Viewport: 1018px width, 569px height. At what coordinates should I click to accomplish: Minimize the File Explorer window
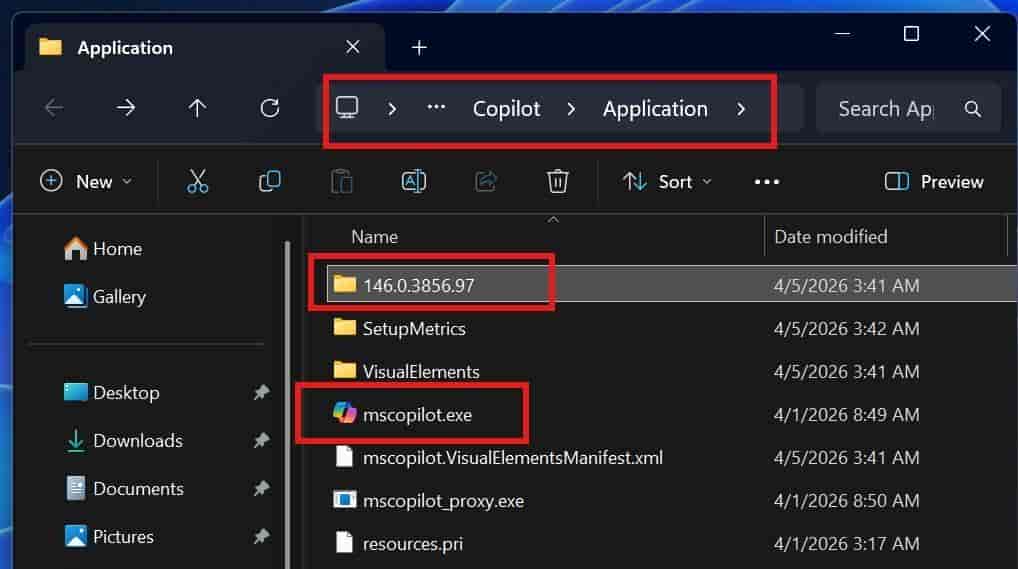842,34
